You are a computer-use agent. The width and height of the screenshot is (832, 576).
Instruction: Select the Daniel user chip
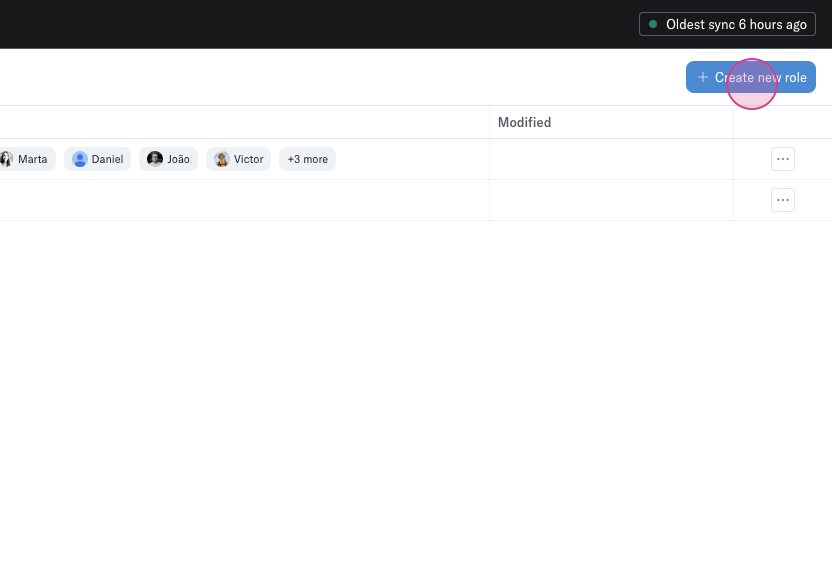click(x=98, y=159)
